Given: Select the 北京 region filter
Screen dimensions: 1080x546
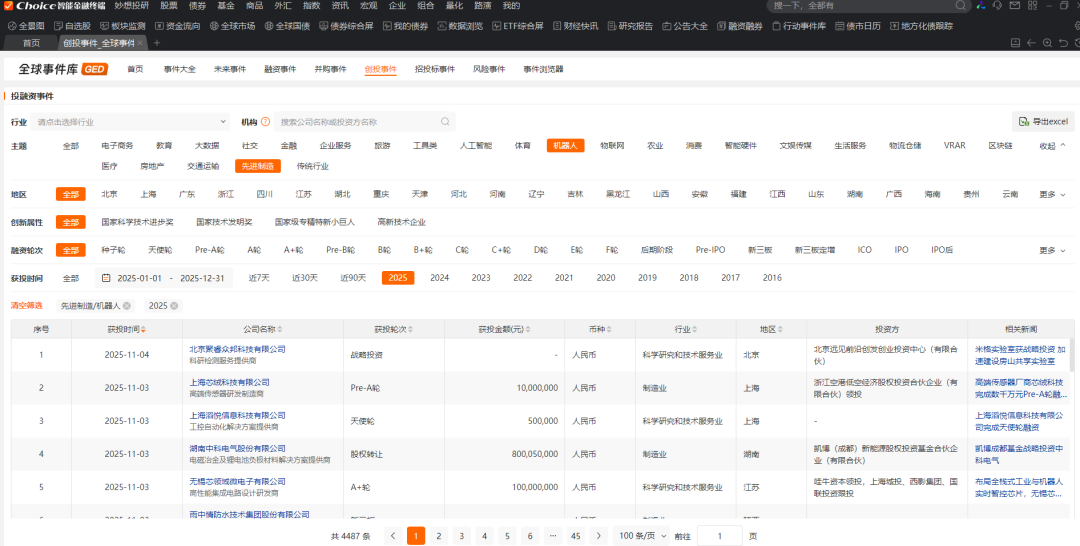Looking at the screenshot, I should tap(109, 194).
